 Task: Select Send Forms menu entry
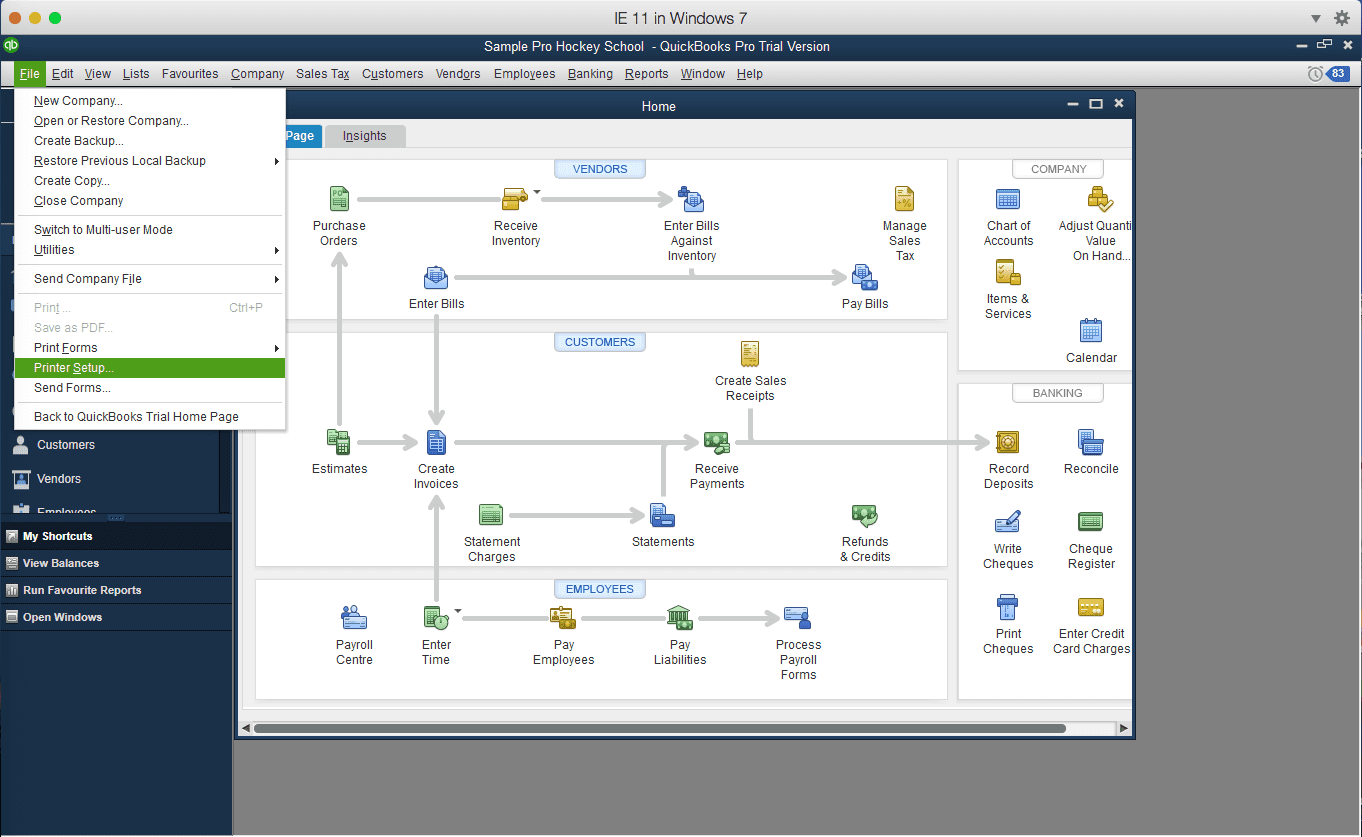pyautogui.click(x=150, y=388)
